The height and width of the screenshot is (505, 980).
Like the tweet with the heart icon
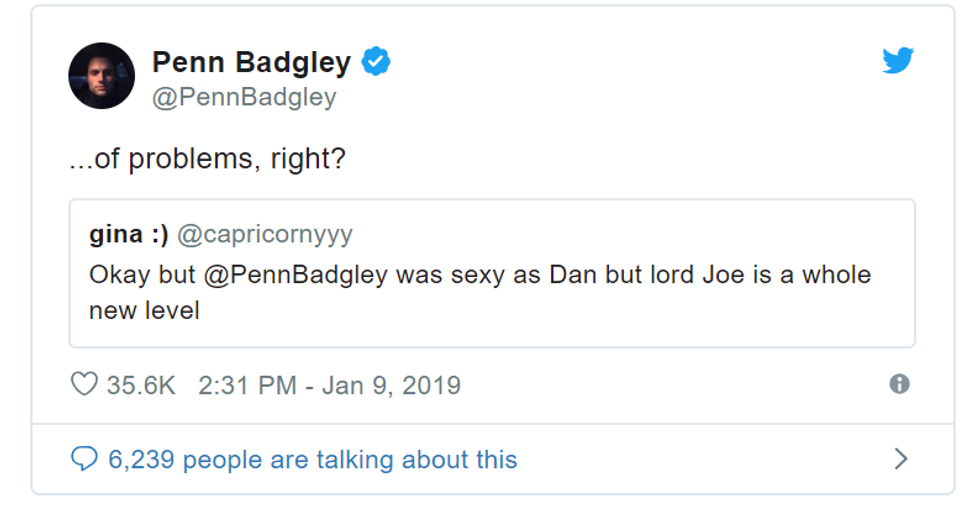(x=85, y=384)
